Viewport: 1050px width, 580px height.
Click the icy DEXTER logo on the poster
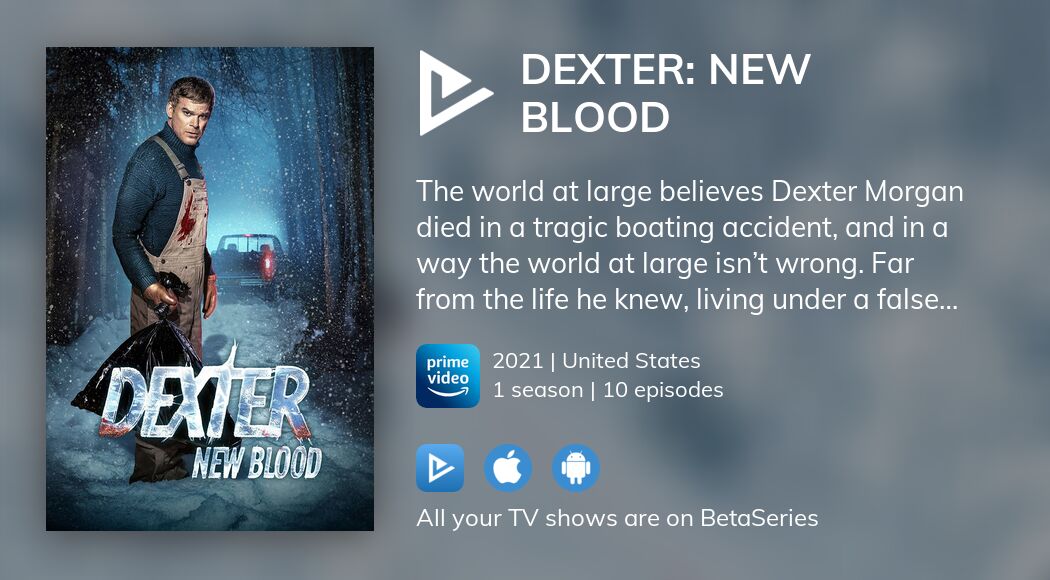[x=205, y=402]
